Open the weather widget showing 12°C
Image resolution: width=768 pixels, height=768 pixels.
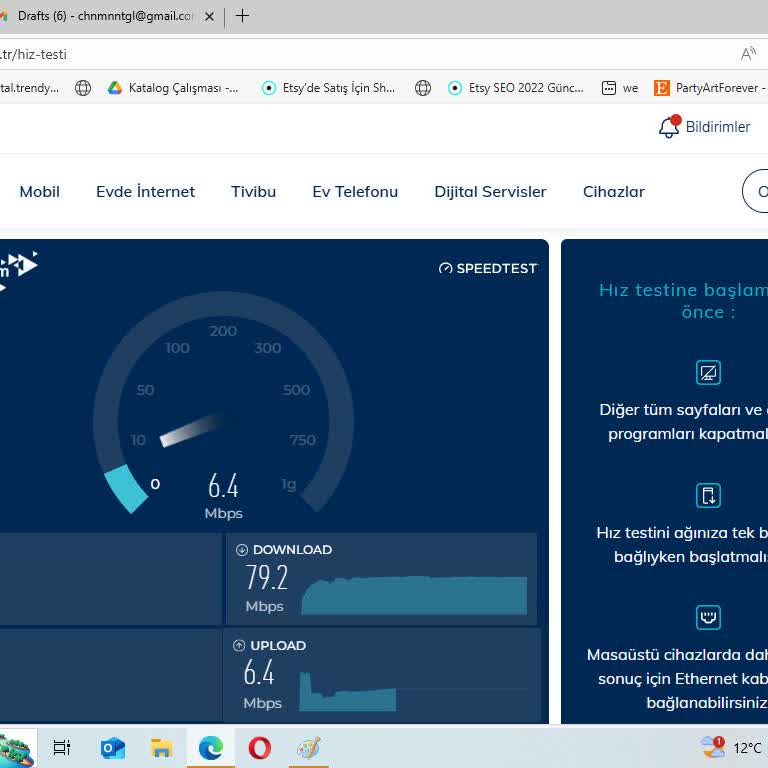pyautogui.click(x=732, y=748)
